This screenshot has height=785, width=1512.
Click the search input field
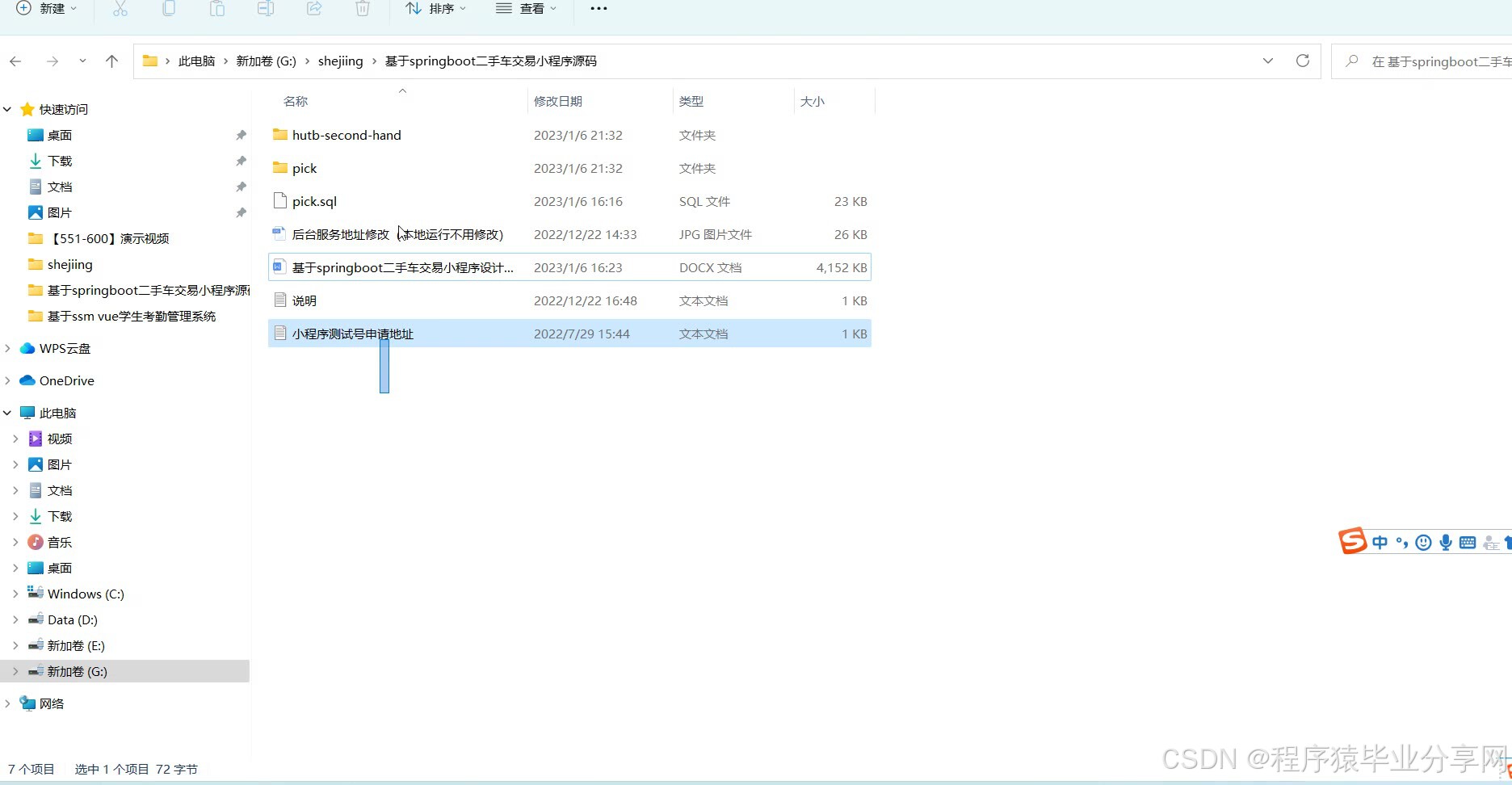1422,61
